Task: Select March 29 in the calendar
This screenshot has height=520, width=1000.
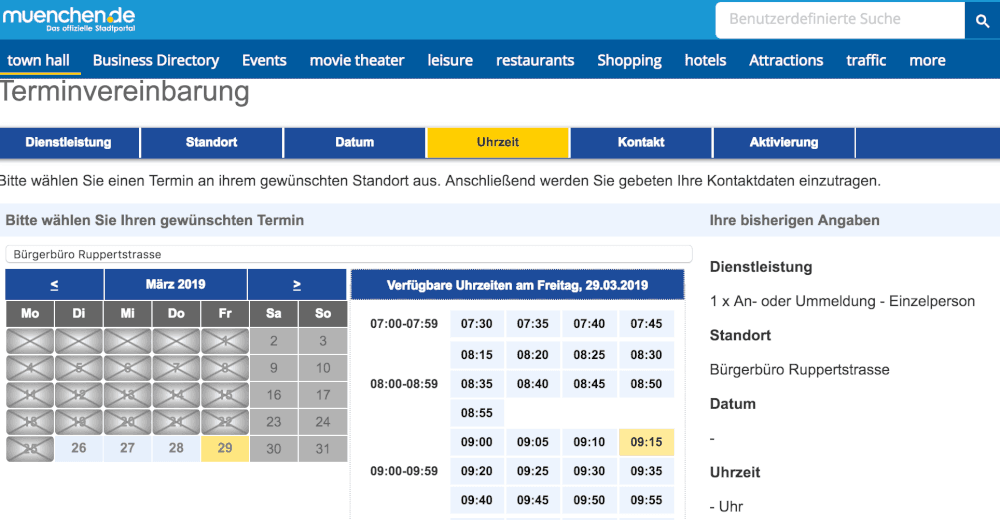Action: (x=225, y=448)
